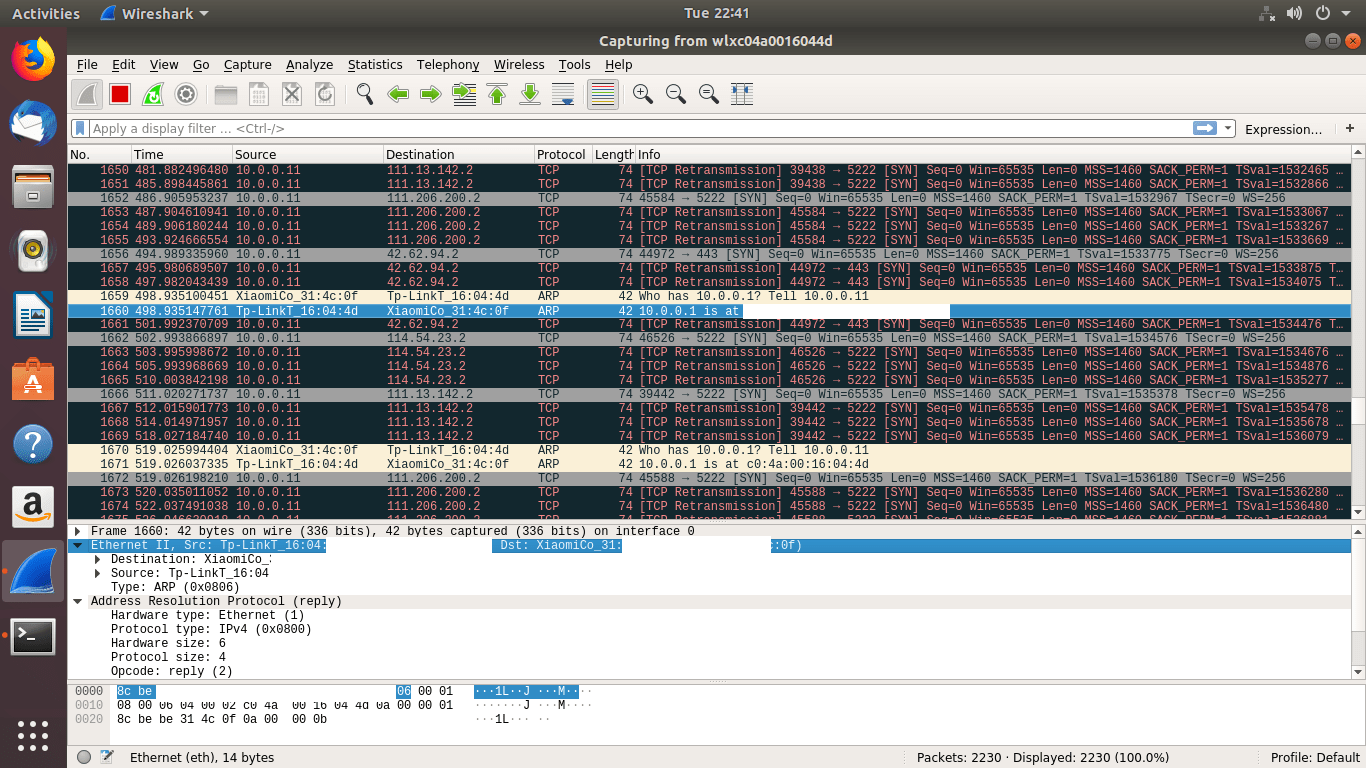Click expert information status bar circle
The height and width of the screenshot is (768, 1366).
(x=84, y=757)
